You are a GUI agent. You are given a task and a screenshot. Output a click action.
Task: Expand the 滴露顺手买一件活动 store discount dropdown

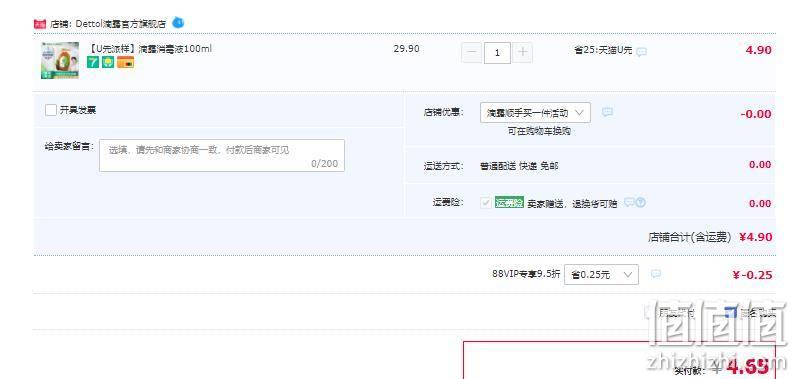coord(535,113)
